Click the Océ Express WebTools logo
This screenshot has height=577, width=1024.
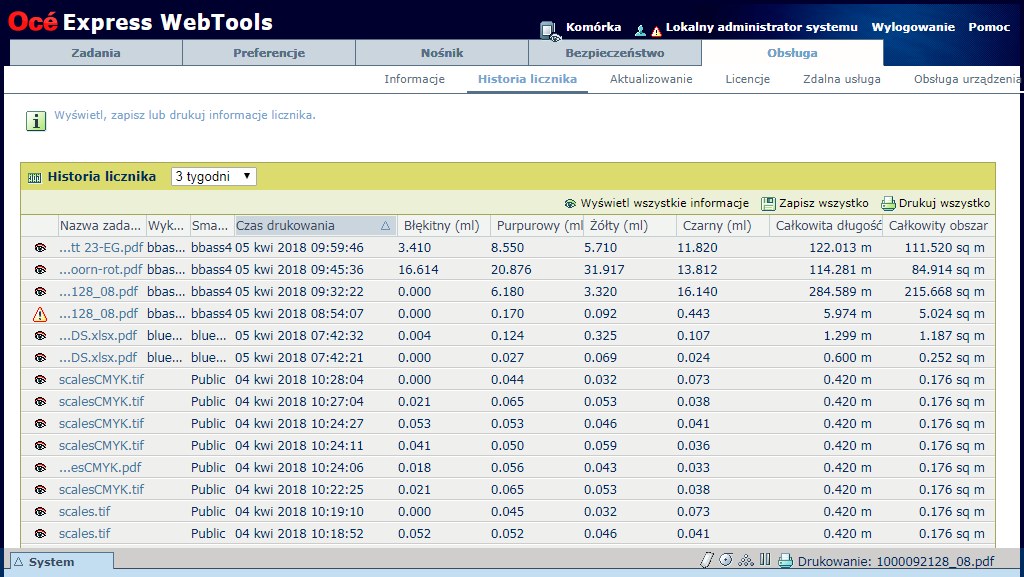(x=140, y=22)
